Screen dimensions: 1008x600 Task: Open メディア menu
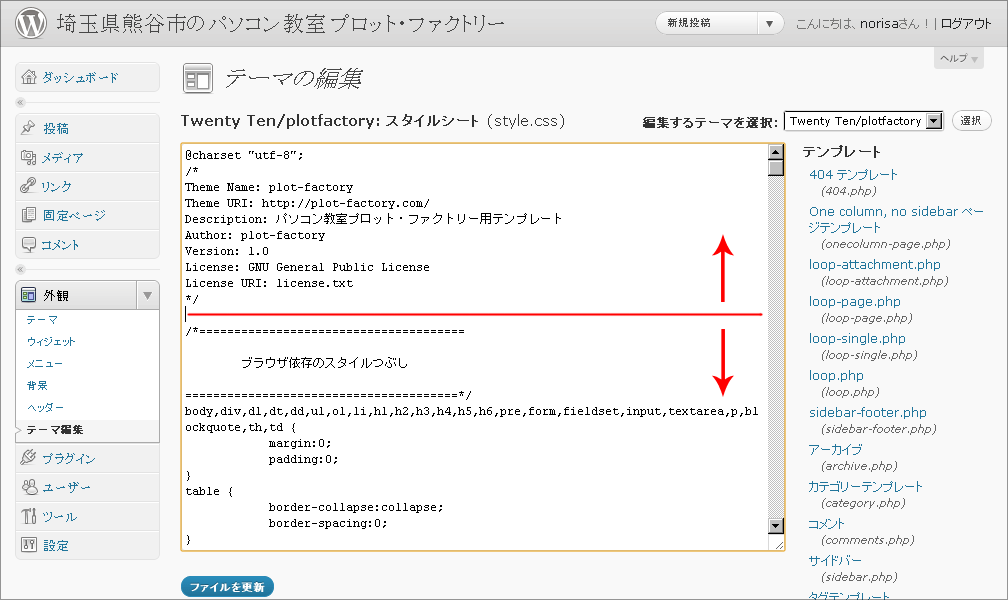pyautogui.click(x=62, y=158)
